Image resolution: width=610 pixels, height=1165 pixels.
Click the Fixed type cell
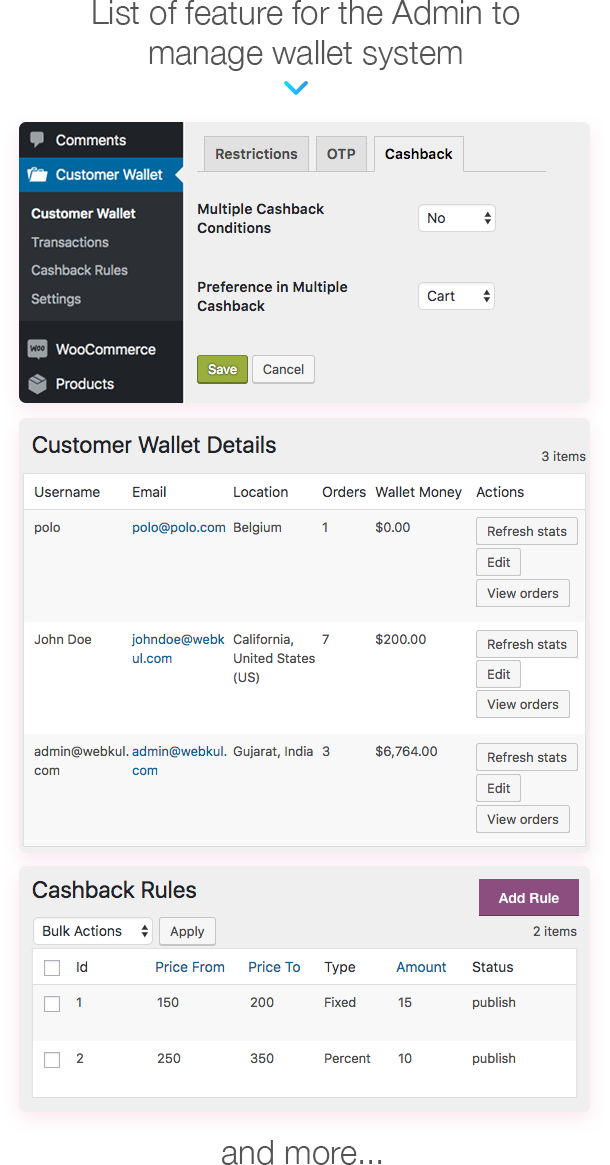(x=340, y=1002)
